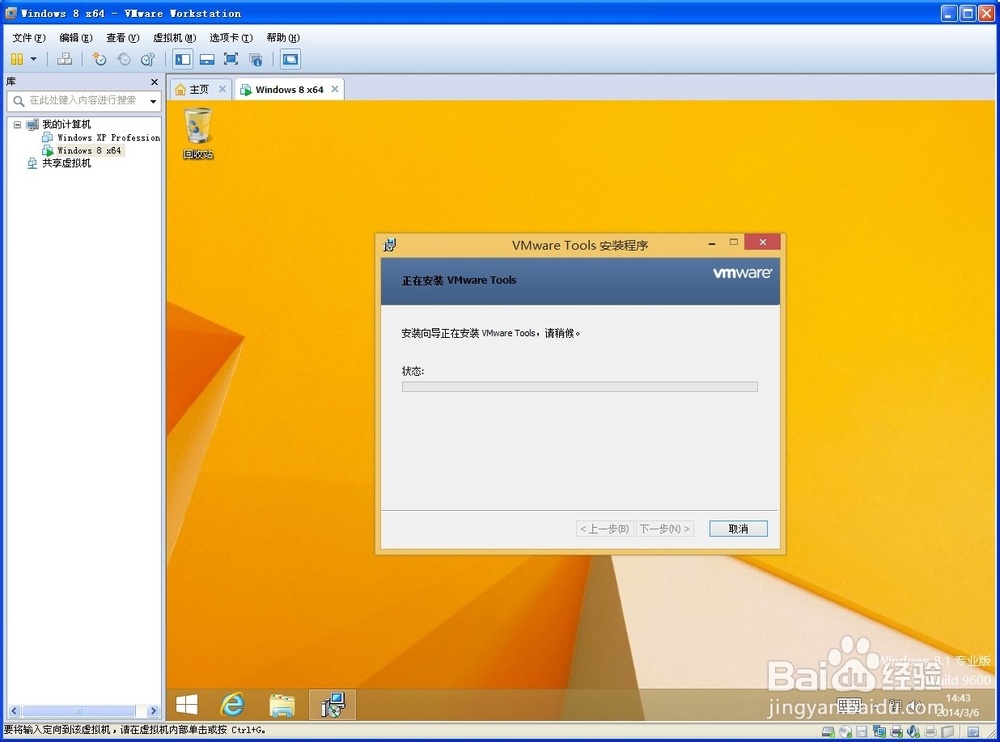Collapse the 我的计算机 tree node
The width and height of the screenshot is (1000, 742).
coord(17,124)
